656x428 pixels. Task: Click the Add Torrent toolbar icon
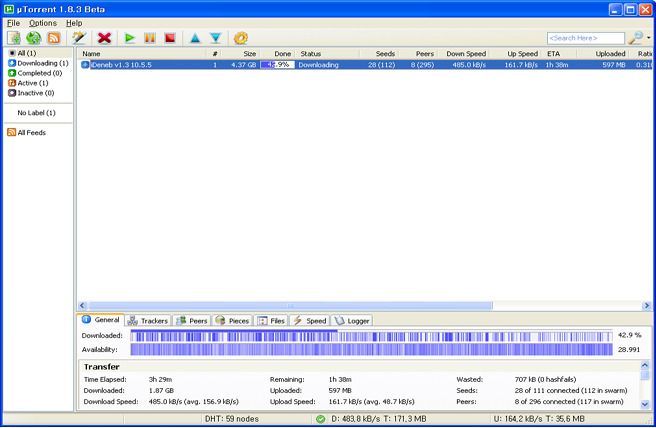14,38
